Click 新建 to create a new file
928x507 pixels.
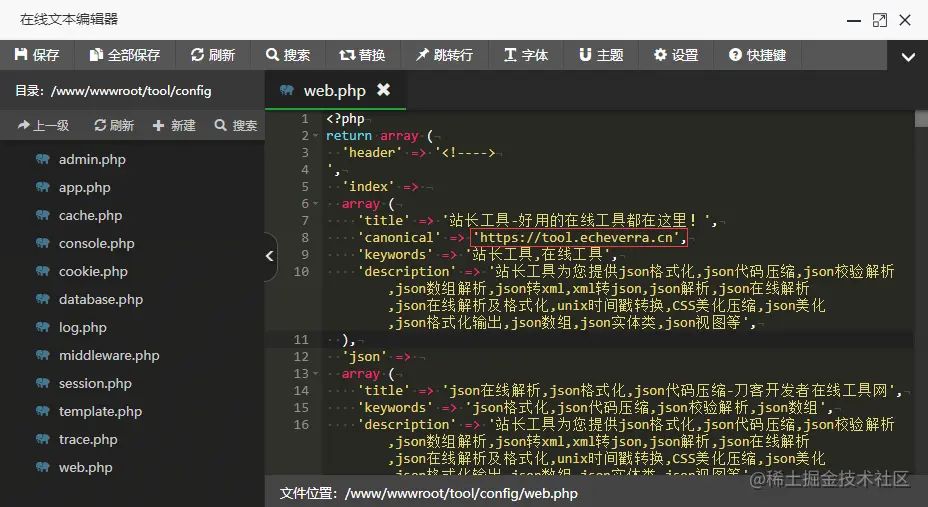coord(174,125)
